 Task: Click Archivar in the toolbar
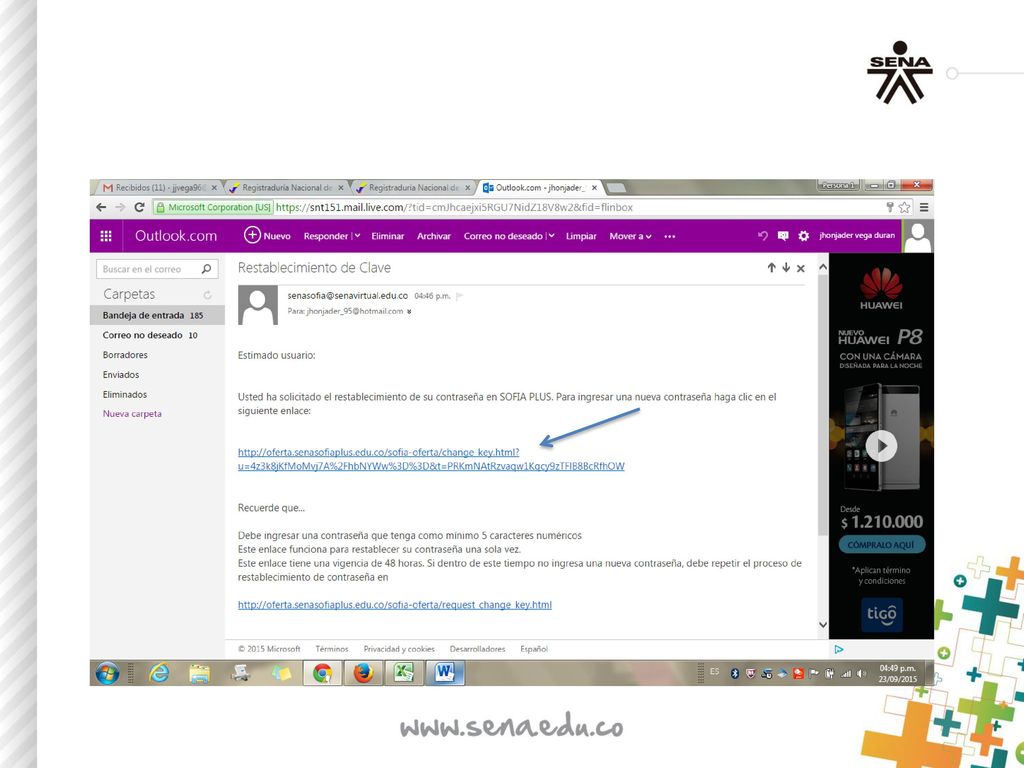click(434, 236)
